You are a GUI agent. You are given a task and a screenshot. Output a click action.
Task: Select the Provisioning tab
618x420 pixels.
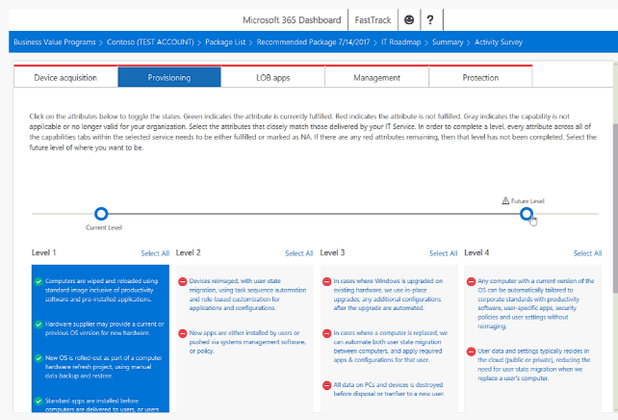169,77
